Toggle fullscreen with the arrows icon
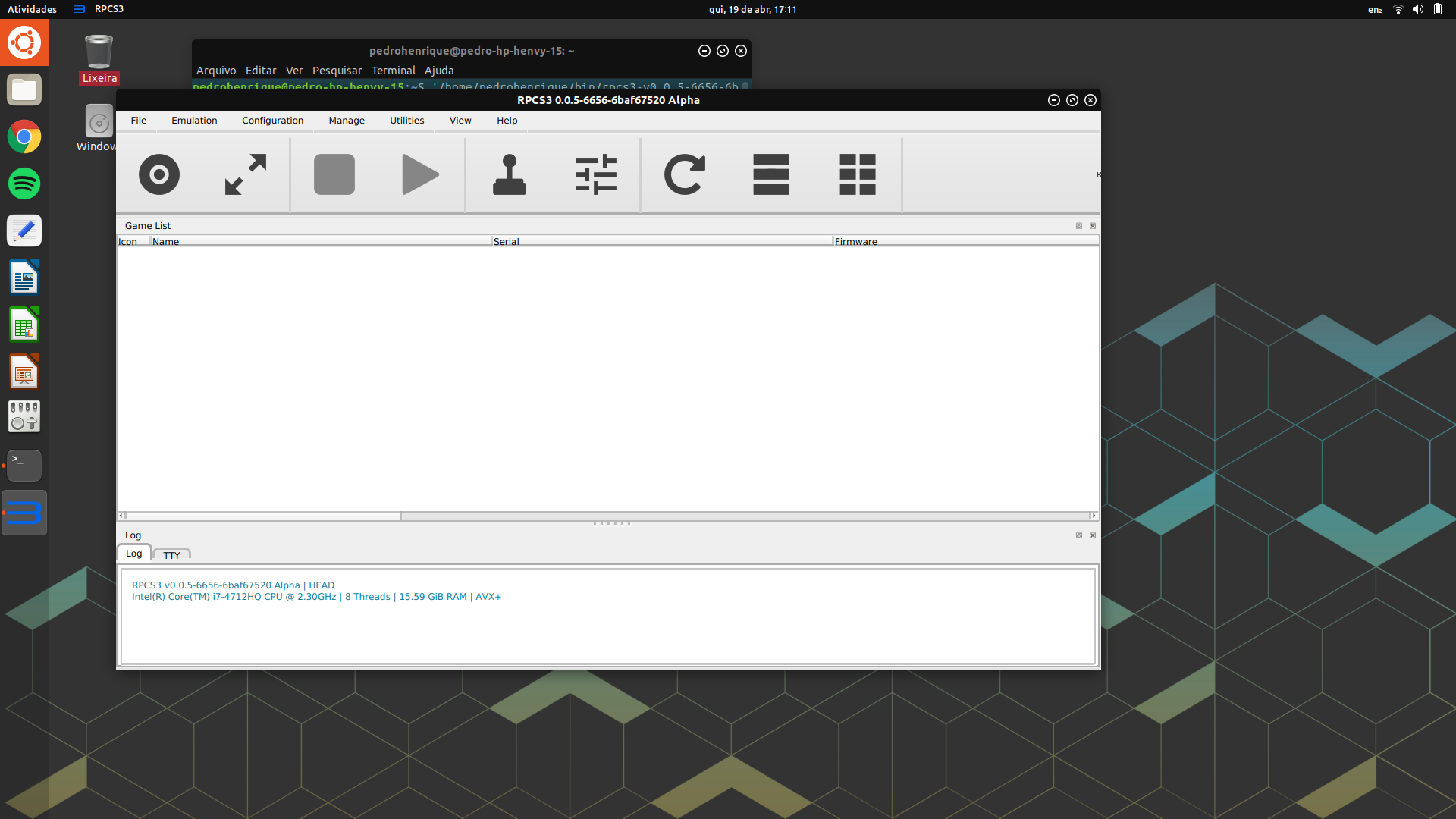 (246, 174)
